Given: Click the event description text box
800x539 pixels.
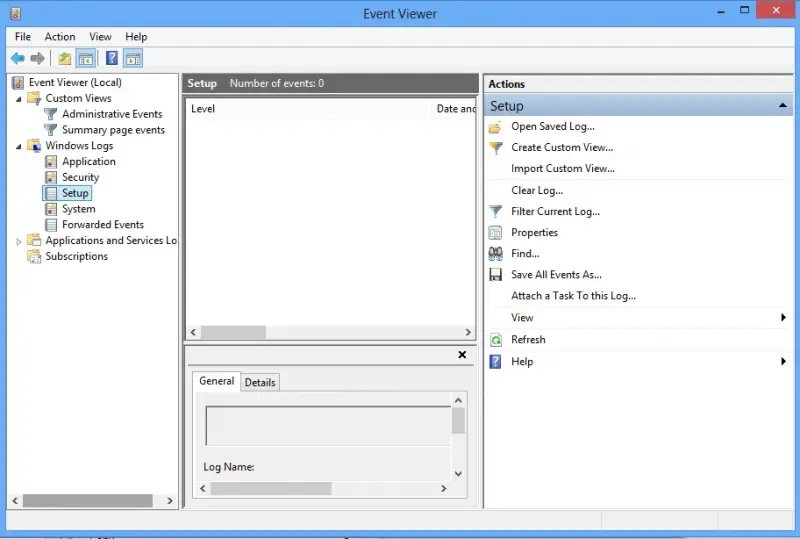Looking at the screenshot, I should [x=328, y=426].
